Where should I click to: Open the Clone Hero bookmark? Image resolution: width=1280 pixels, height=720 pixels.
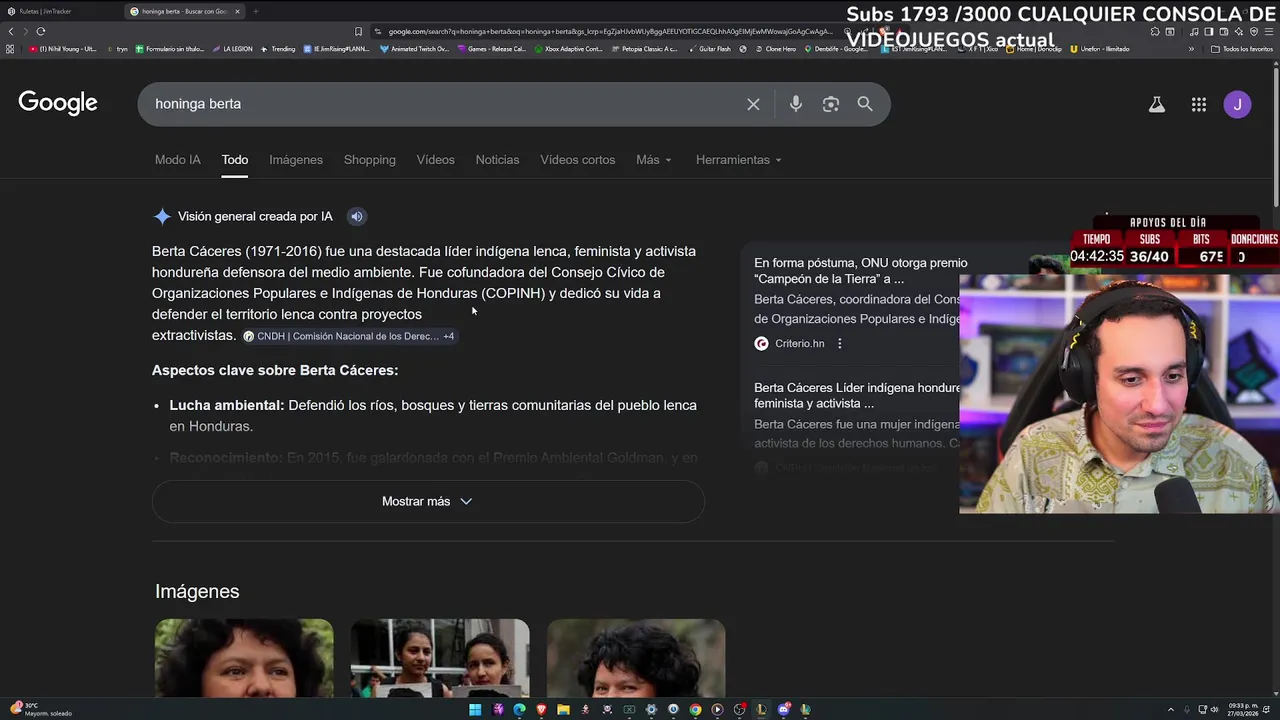[775, 49]
